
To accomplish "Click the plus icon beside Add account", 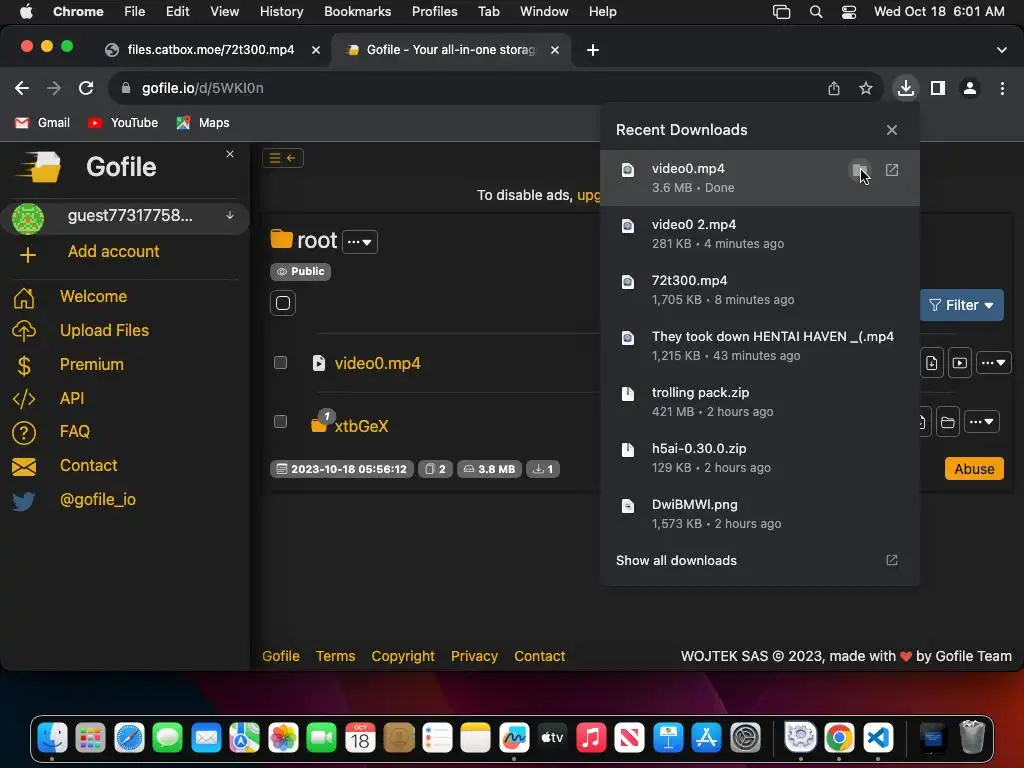I will 27,255.
